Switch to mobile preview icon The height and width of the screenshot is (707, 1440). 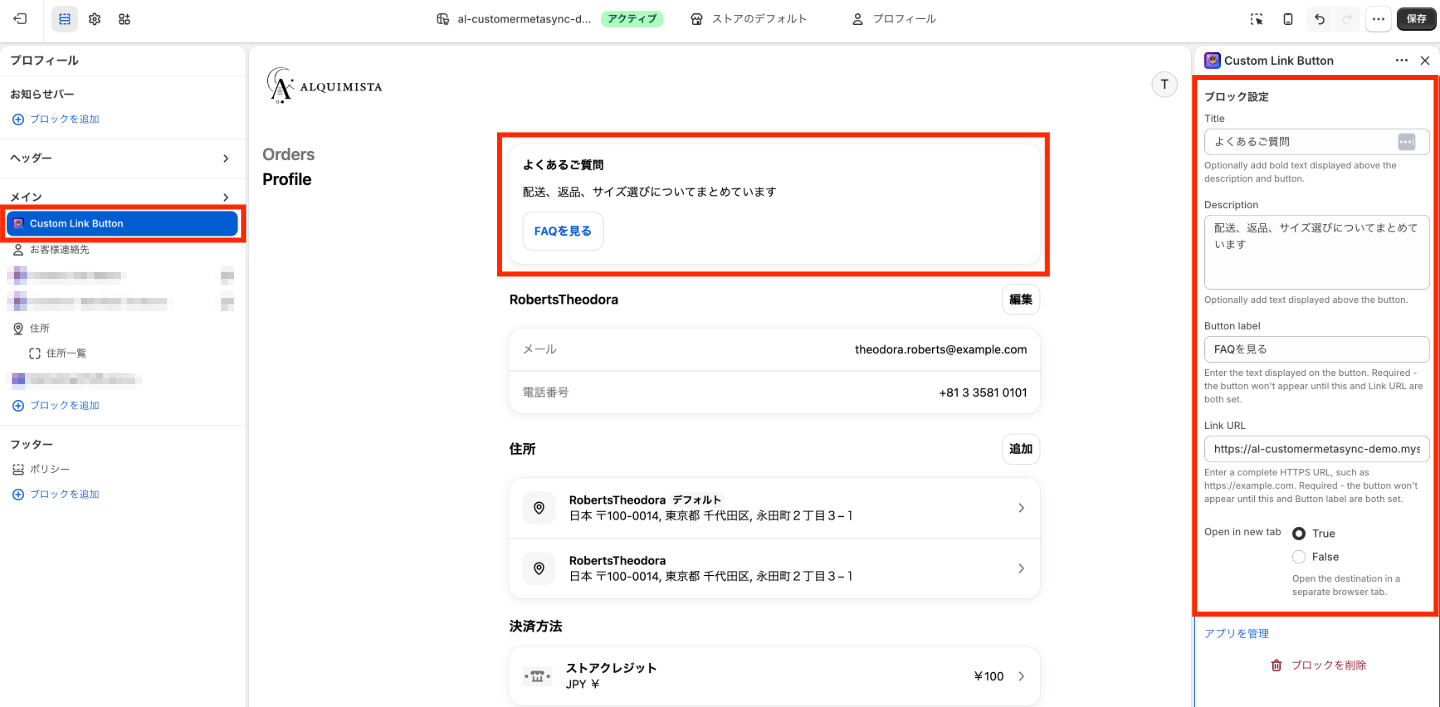coord(1288,19)
